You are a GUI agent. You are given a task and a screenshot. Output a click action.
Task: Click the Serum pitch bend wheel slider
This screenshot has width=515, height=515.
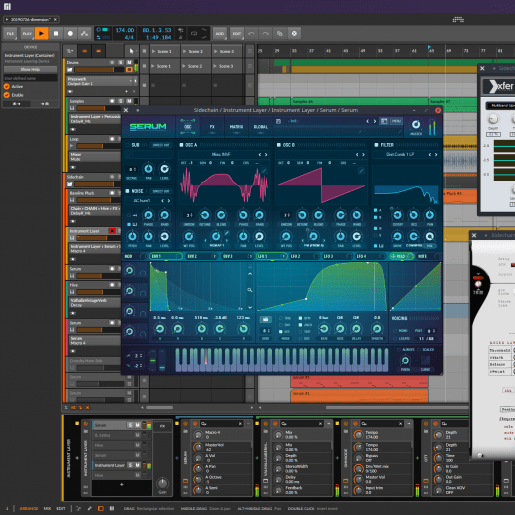[x=153, y=360]
